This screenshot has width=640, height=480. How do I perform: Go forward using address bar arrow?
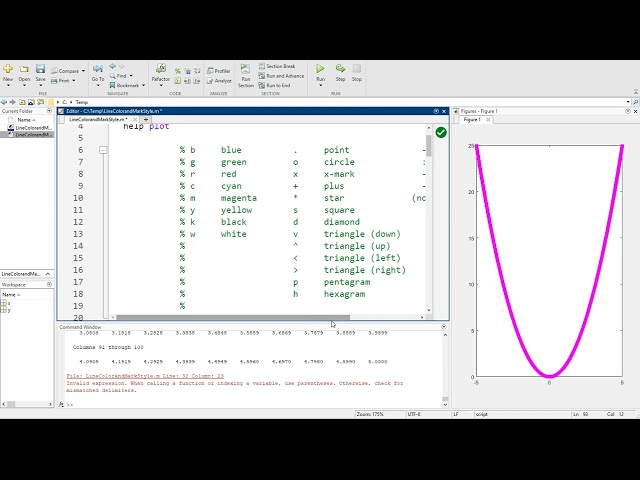point(13,102)
